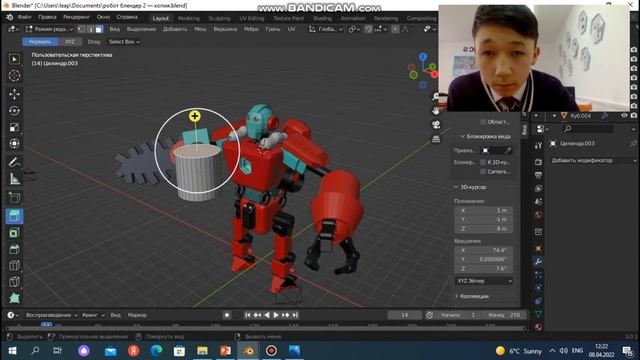Open the Рендеринг menu

click(76, 17)
